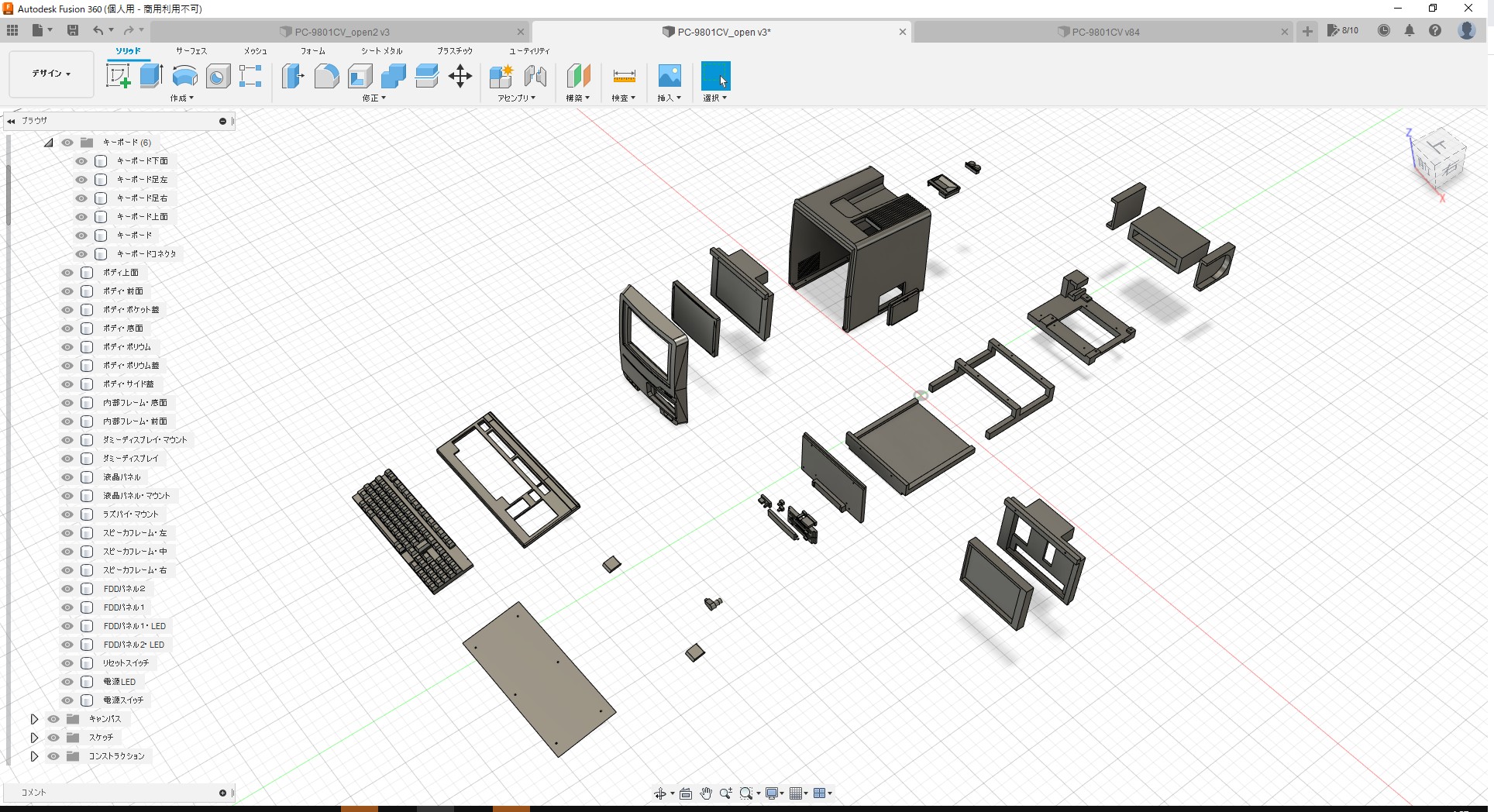The height and width of the screenshot is (812, 1494).
Task: Toggle visibility of 液晶パネル
Action: [67, 477]
